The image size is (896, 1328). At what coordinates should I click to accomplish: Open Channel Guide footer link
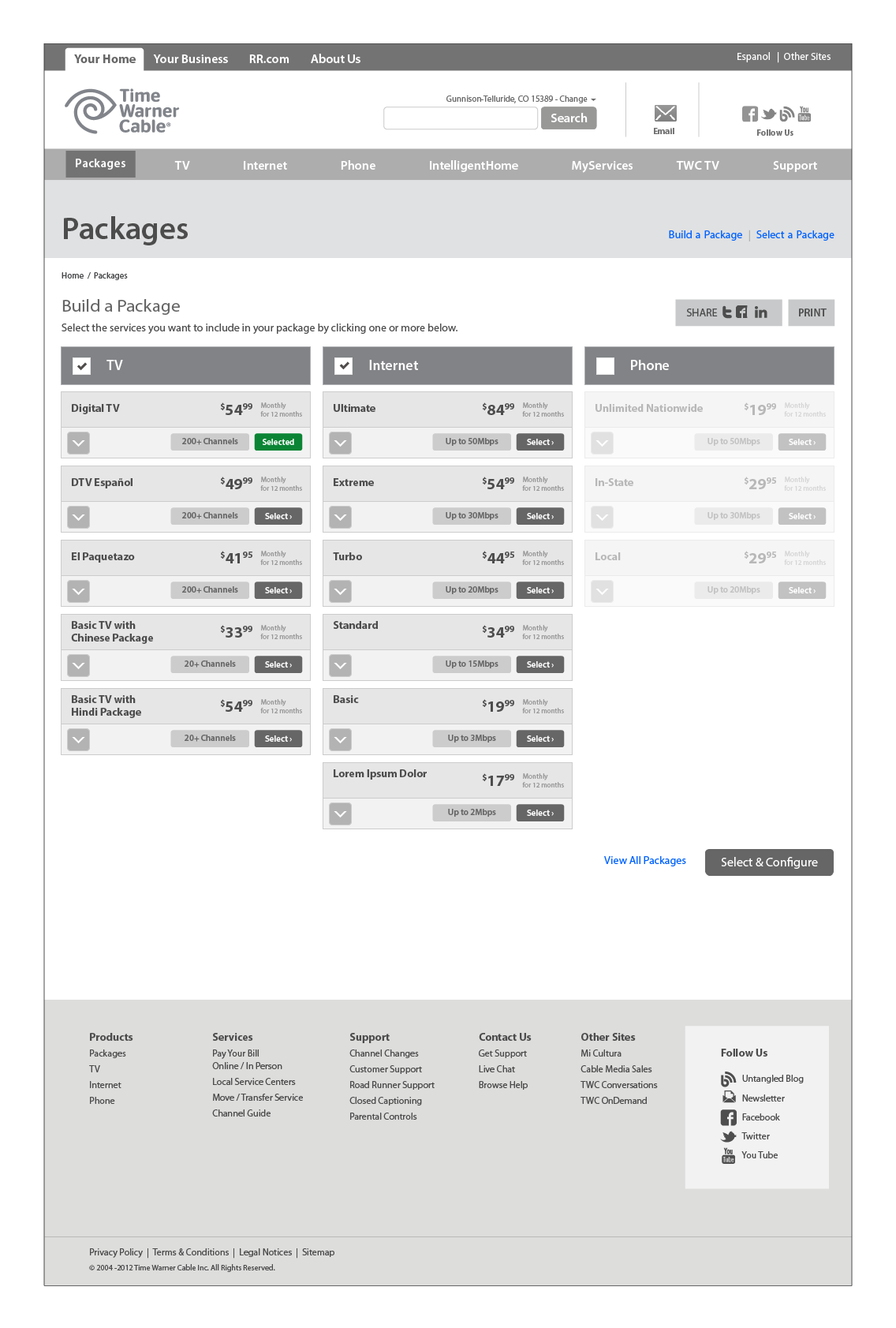pos(241,1113)
